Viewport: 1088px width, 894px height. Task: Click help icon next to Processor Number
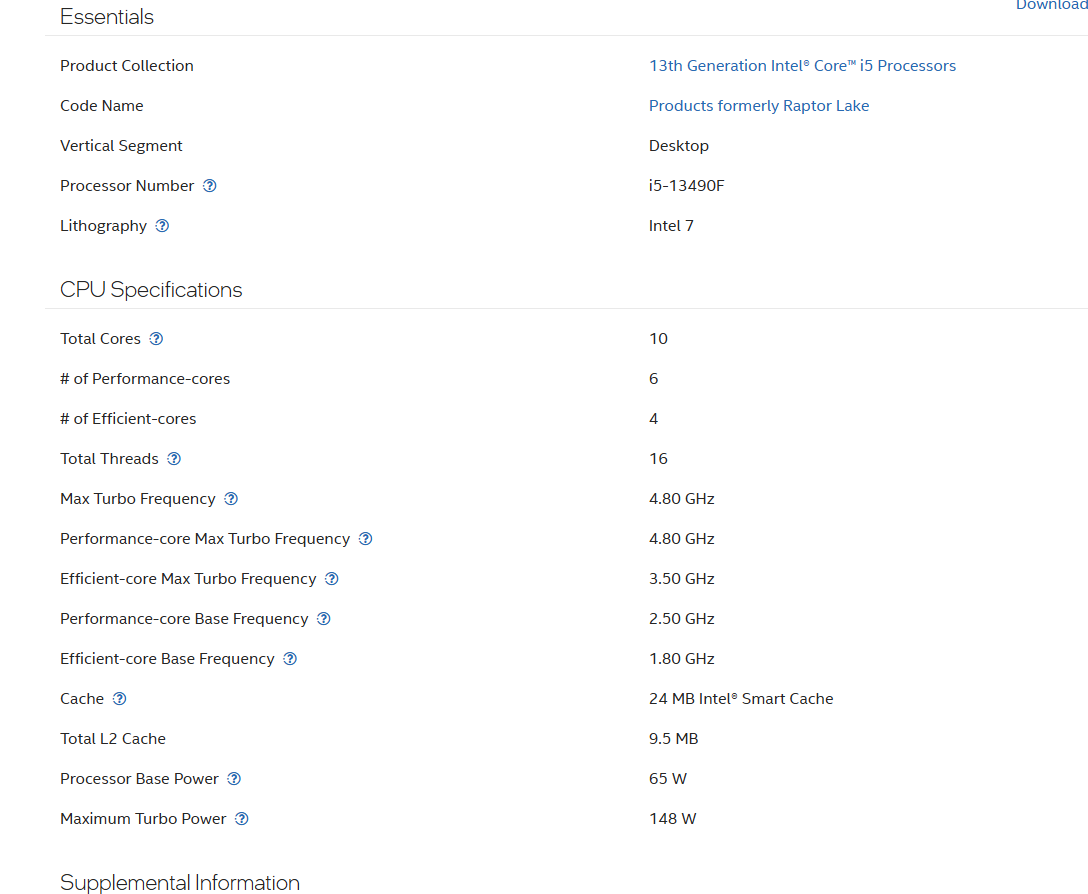[210, 185]
